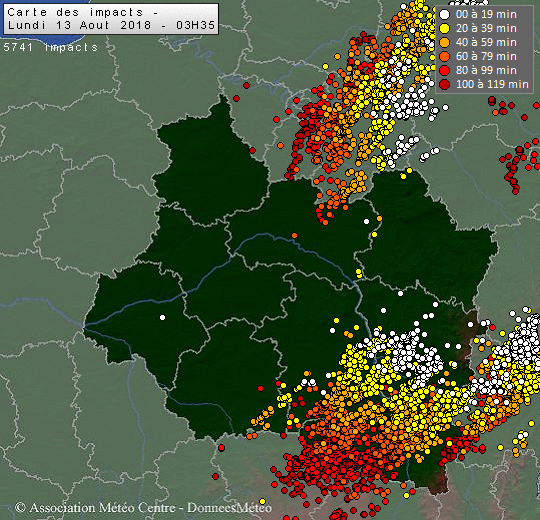The width and height of the screenshot is (540, 520).
Task: Click the white 00 à 19 min legend circle
Action: click(445, 14)
